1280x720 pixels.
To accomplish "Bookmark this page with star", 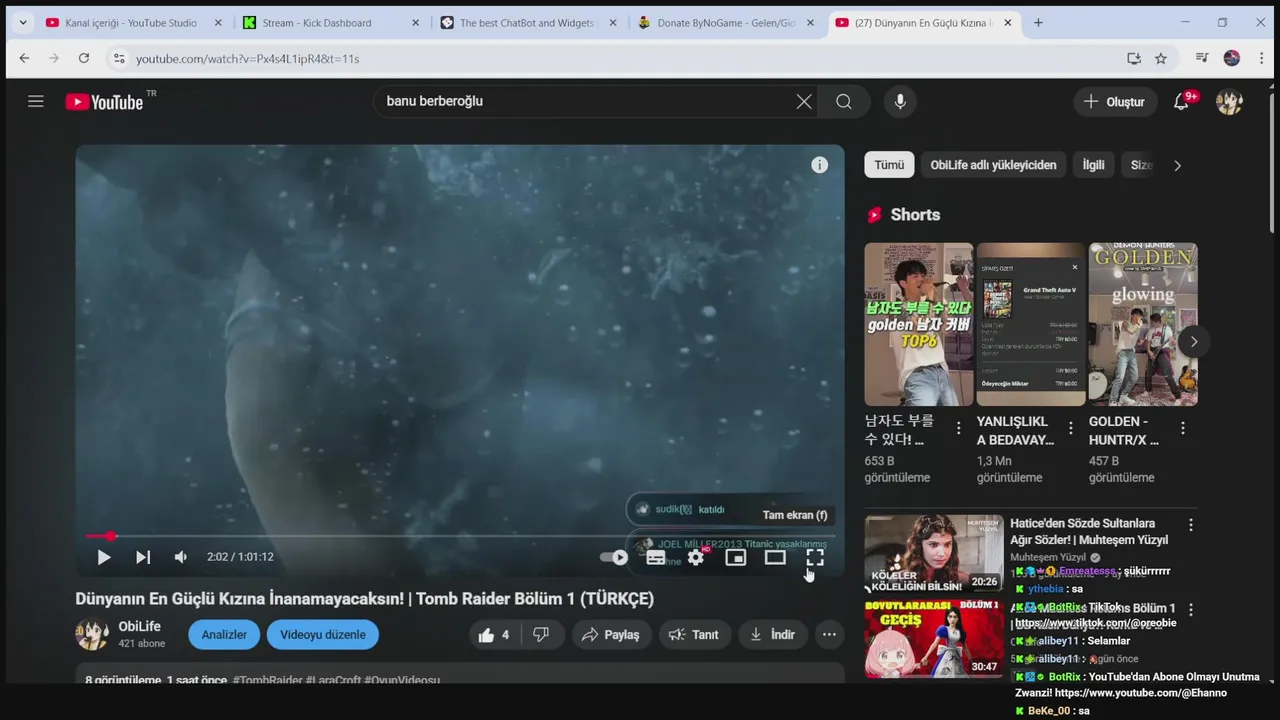I will pyautogui.click(x=1161, y=59).
